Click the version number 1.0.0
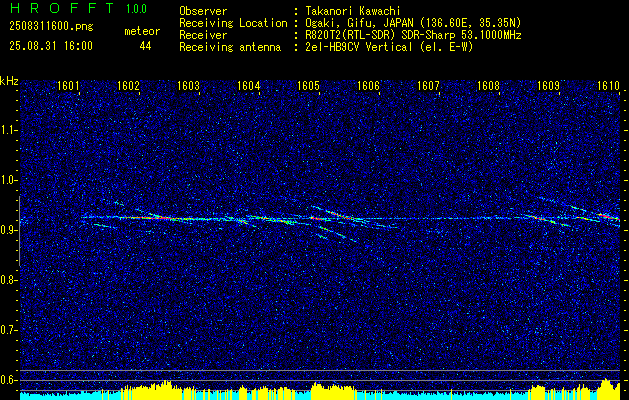Viewport: 629px width, 400px height. [x=136, y=9]
